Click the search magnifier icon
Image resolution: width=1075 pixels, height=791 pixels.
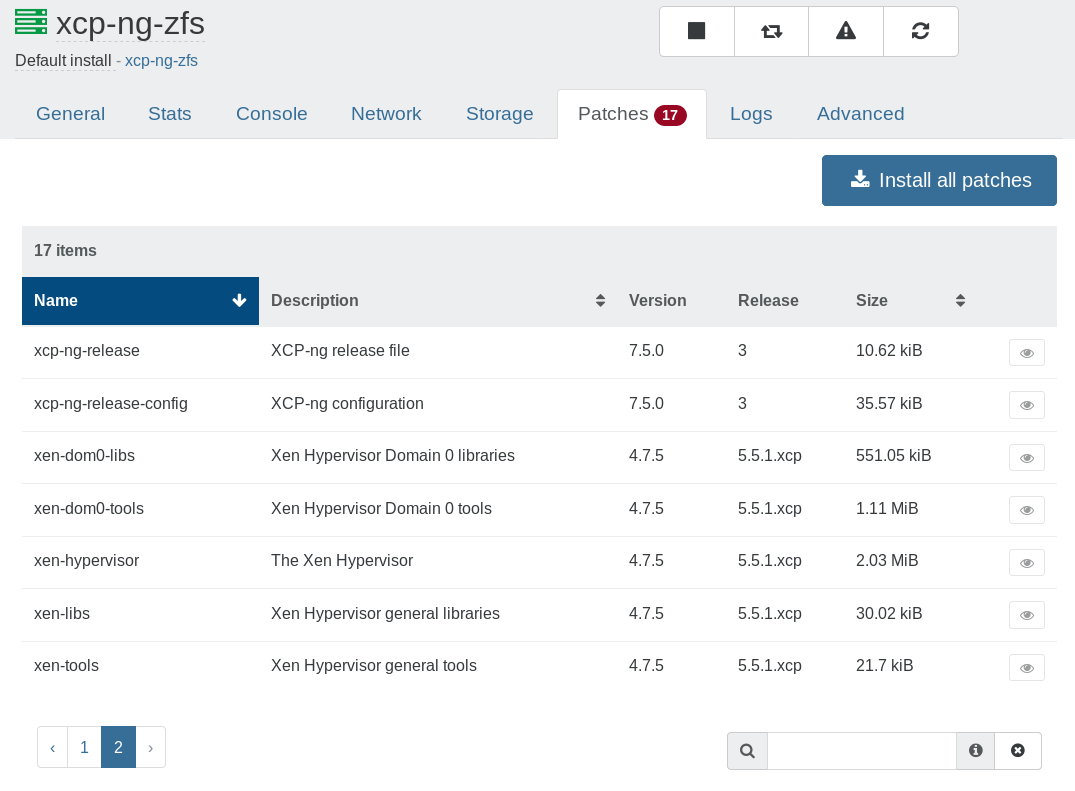(x=747, y=751)
